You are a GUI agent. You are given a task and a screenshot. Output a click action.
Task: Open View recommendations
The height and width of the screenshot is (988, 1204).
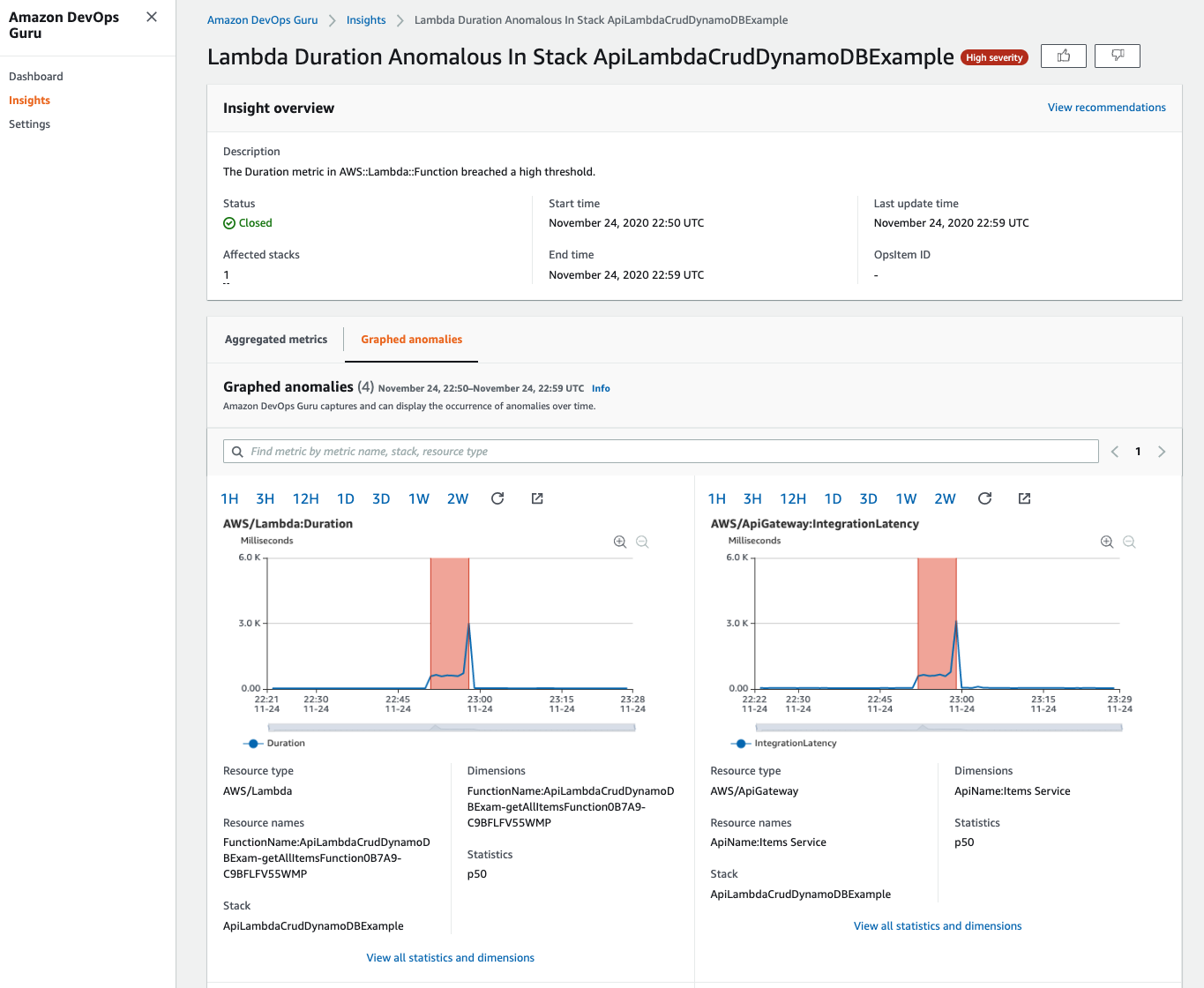point(1106,107)
